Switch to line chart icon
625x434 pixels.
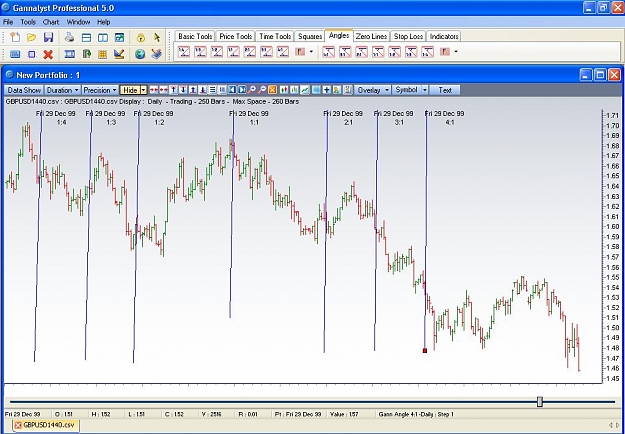[305, 90]
